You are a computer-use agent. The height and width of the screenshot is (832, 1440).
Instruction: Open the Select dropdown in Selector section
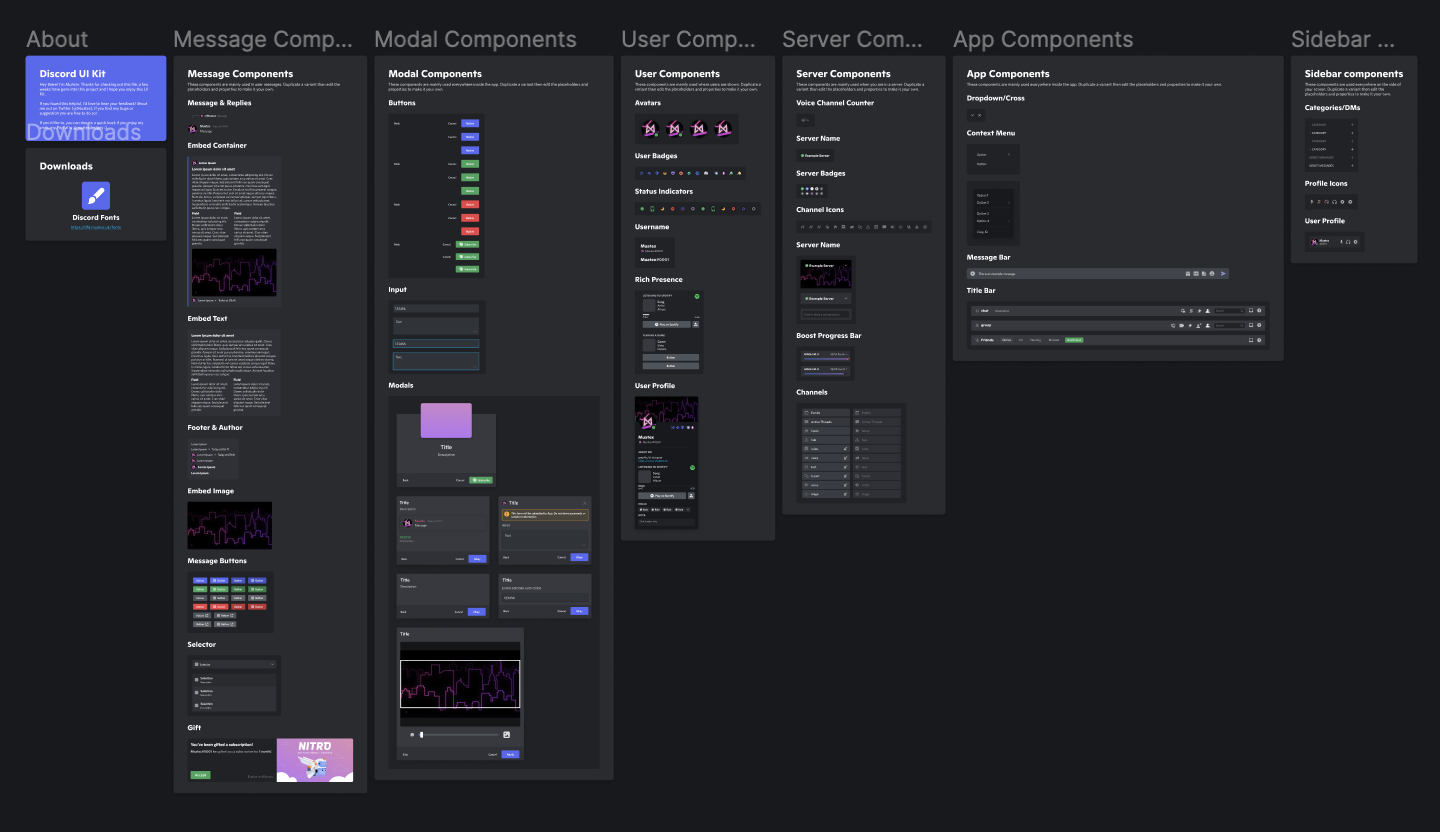[235, 665]
